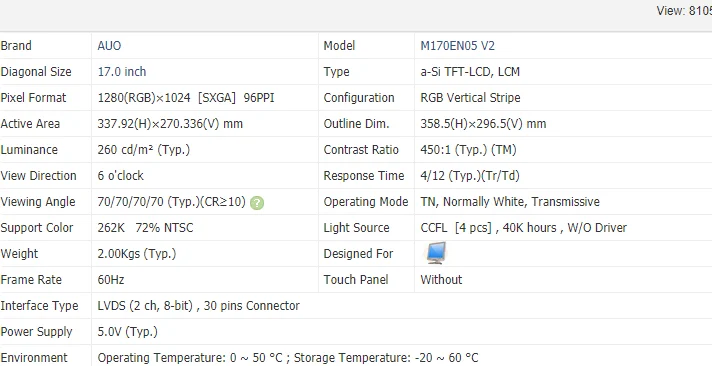Screen dimensions: 712x366
Task: Click the 6 o'clock view direction value
Action: [x=120, y=176]
